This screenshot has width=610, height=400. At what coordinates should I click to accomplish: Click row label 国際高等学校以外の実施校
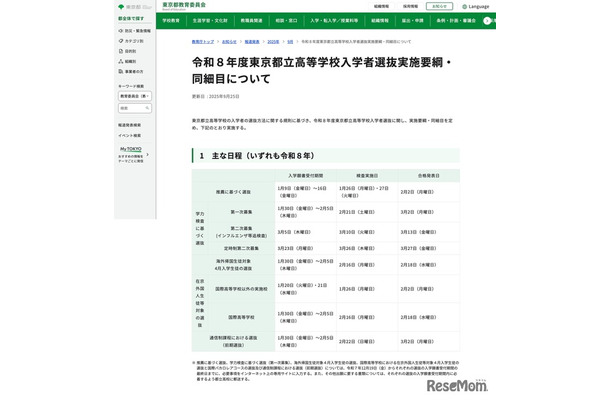click(x=241, y=289)
